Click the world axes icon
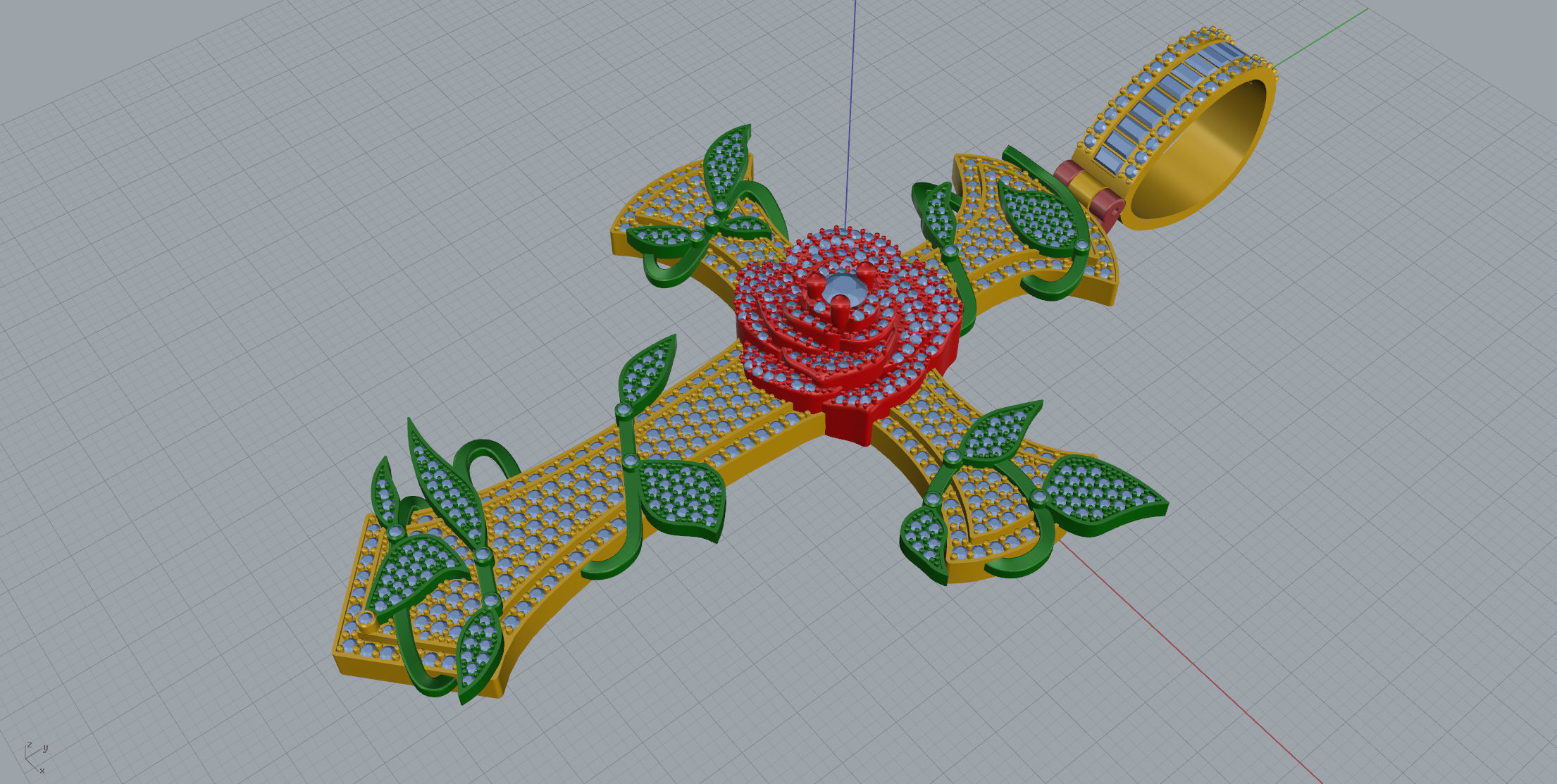 click(x=36, y=757)
